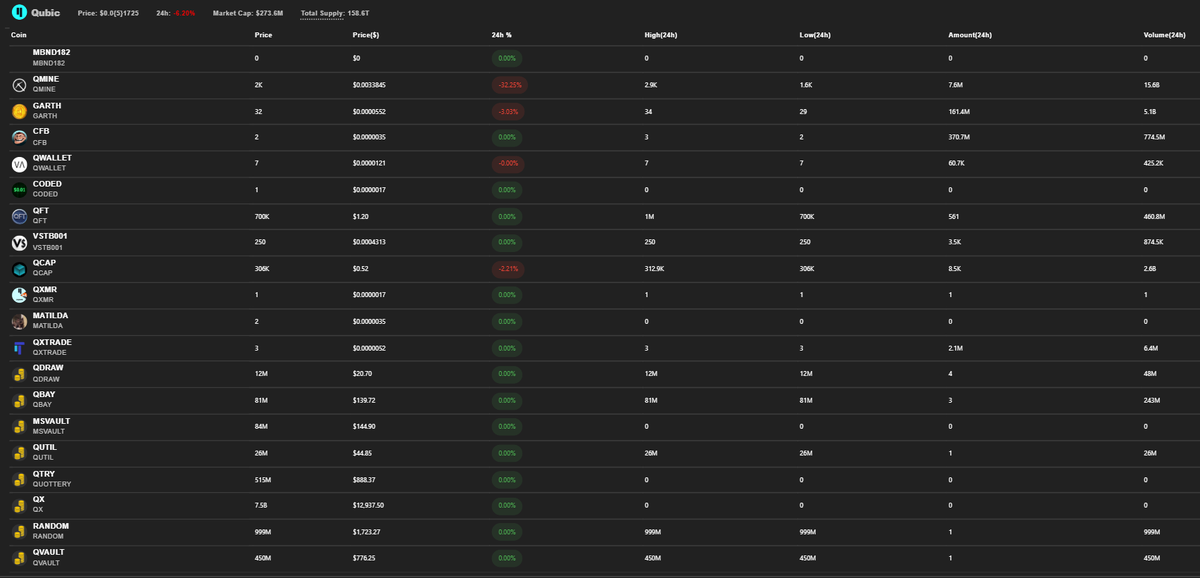Click the QUTIL coin icon

19,453
